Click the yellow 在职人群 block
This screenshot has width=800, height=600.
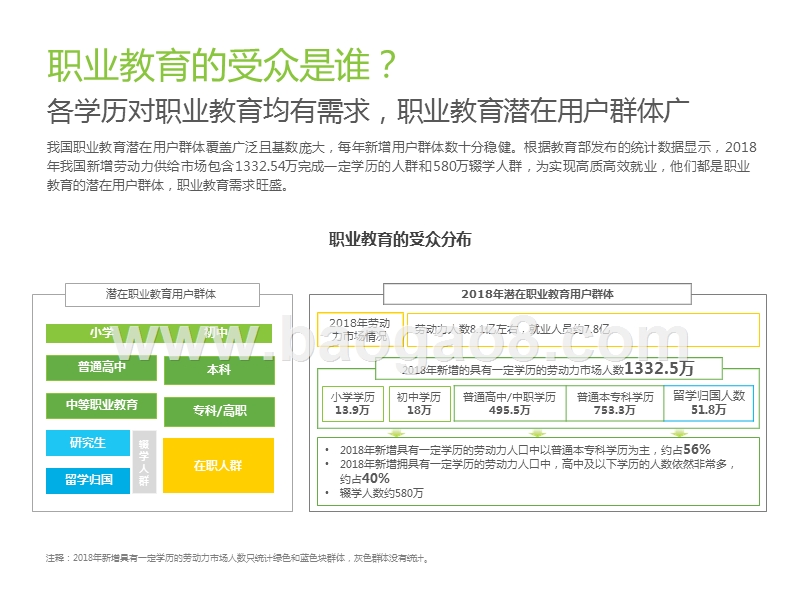(x=218, y=465)
